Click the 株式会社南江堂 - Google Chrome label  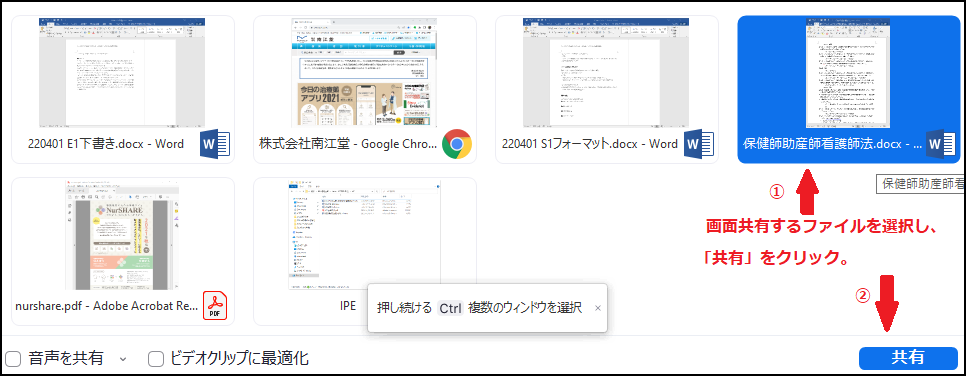pos(349,144)
